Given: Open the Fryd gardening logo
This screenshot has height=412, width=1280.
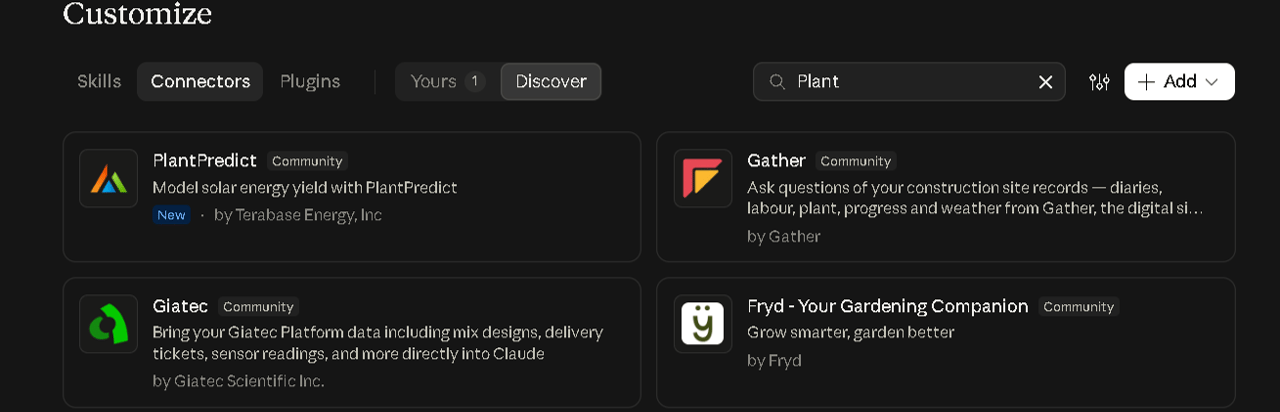Looking at the screenshot, I should (703, 324).
